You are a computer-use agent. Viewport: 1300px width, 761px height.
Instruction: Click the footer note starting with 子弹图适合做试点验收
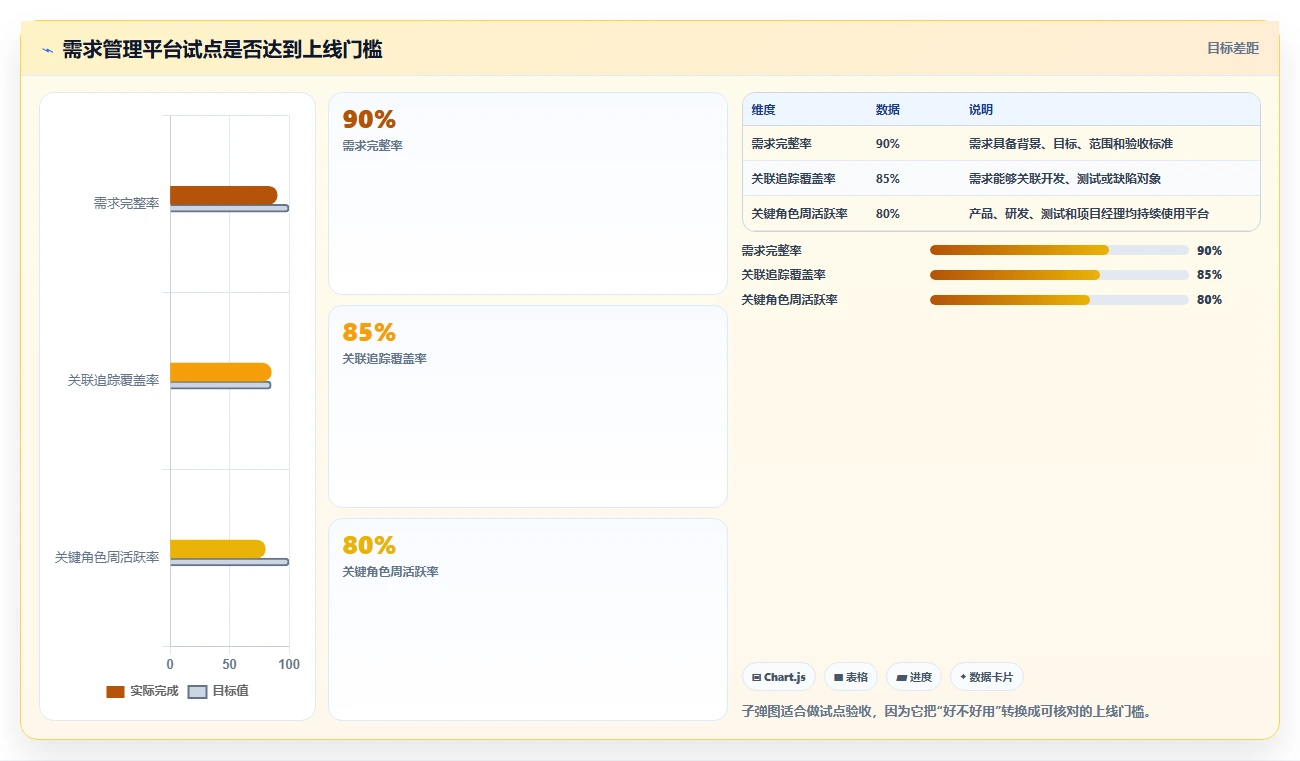pyautogui.click(x=948, y=712)
